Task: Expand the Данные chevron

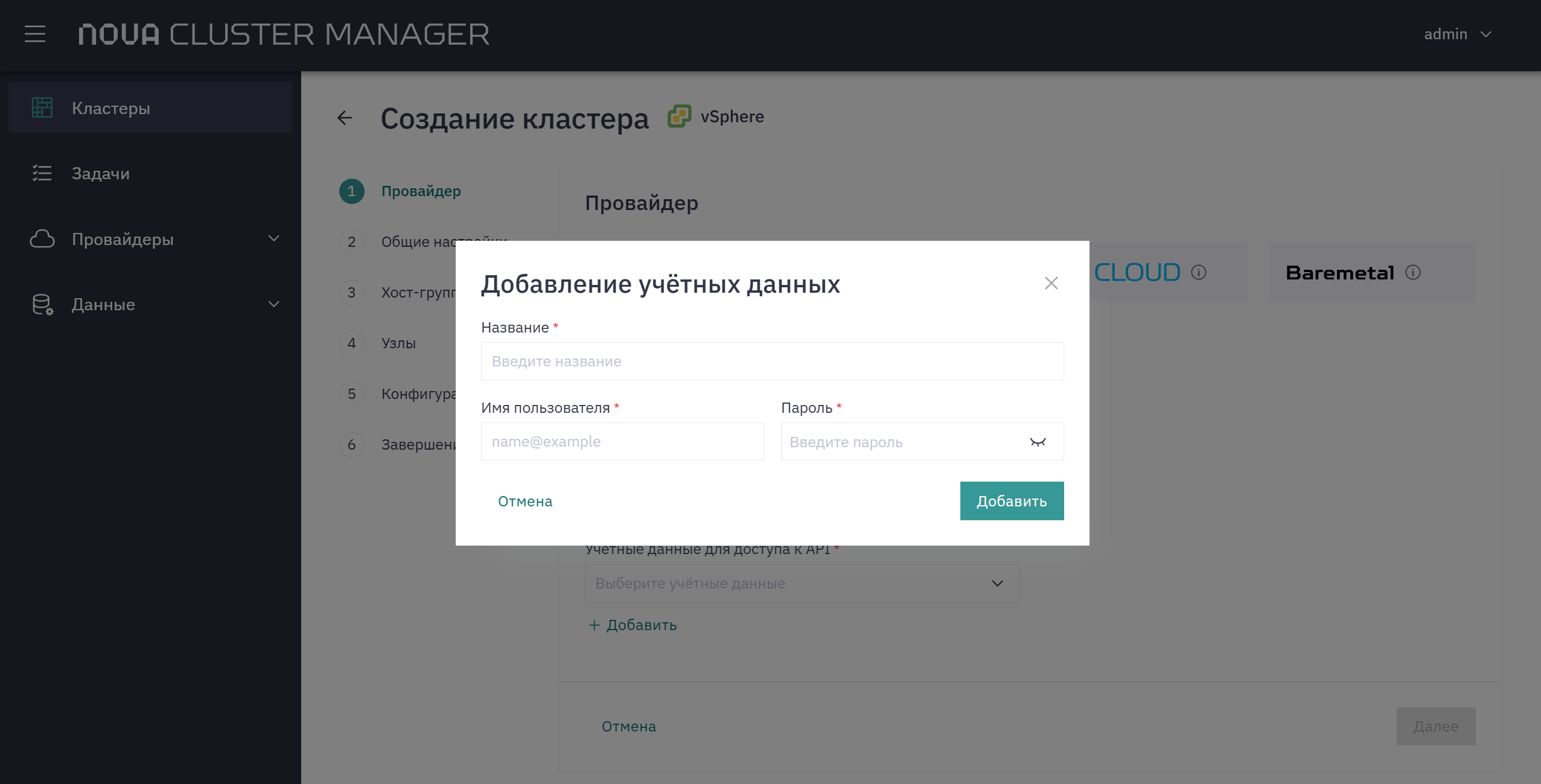Action: point(274,304)
